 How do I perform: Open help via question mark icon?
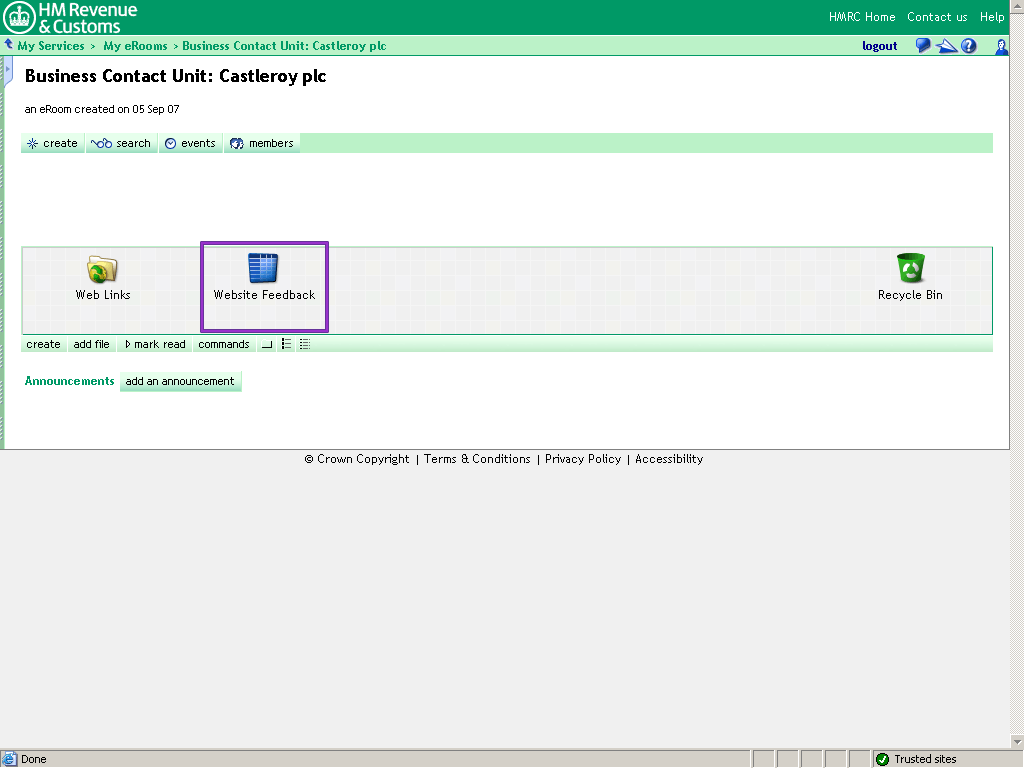coord(969,46)
